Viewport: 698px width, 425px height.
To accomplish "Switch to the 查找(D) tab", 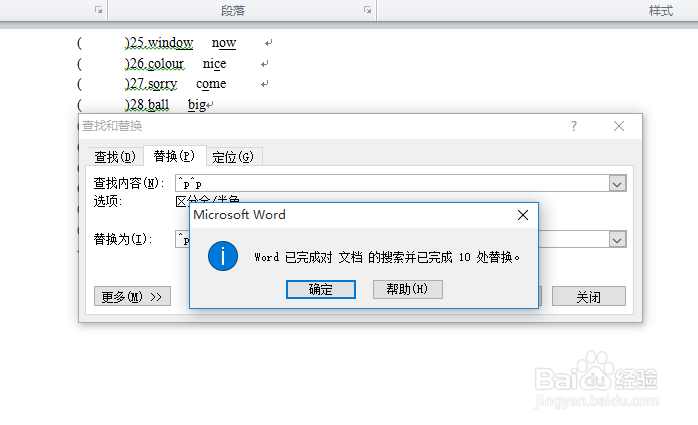I will [x=115, y=157].
